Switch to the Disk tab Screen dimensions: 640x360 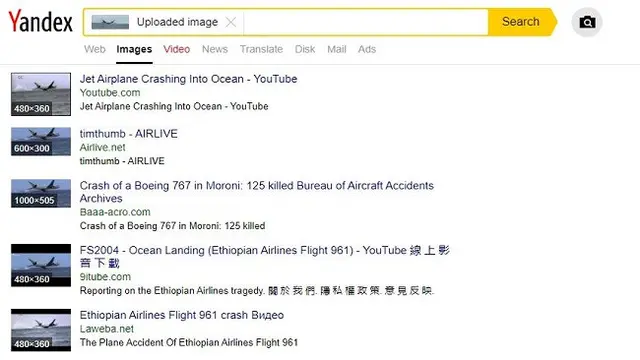click(x=305, y=49)
